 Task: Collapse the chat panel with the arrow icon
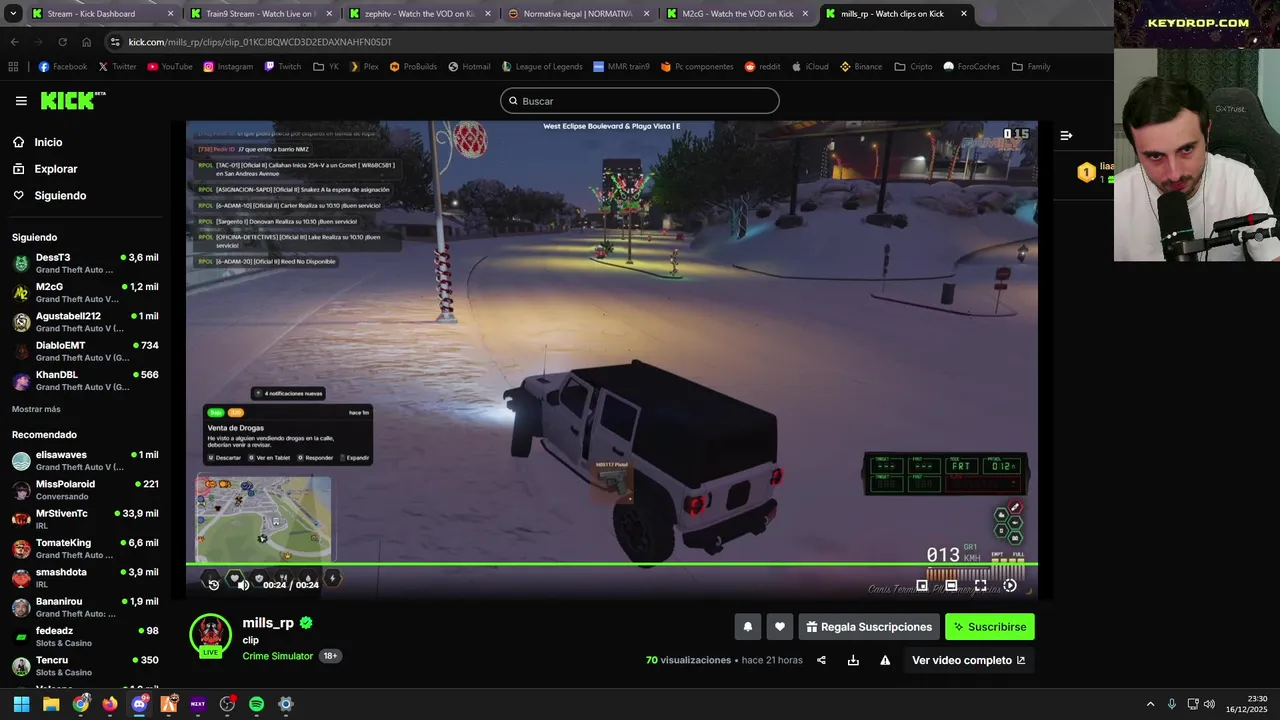coord(1066,135)
